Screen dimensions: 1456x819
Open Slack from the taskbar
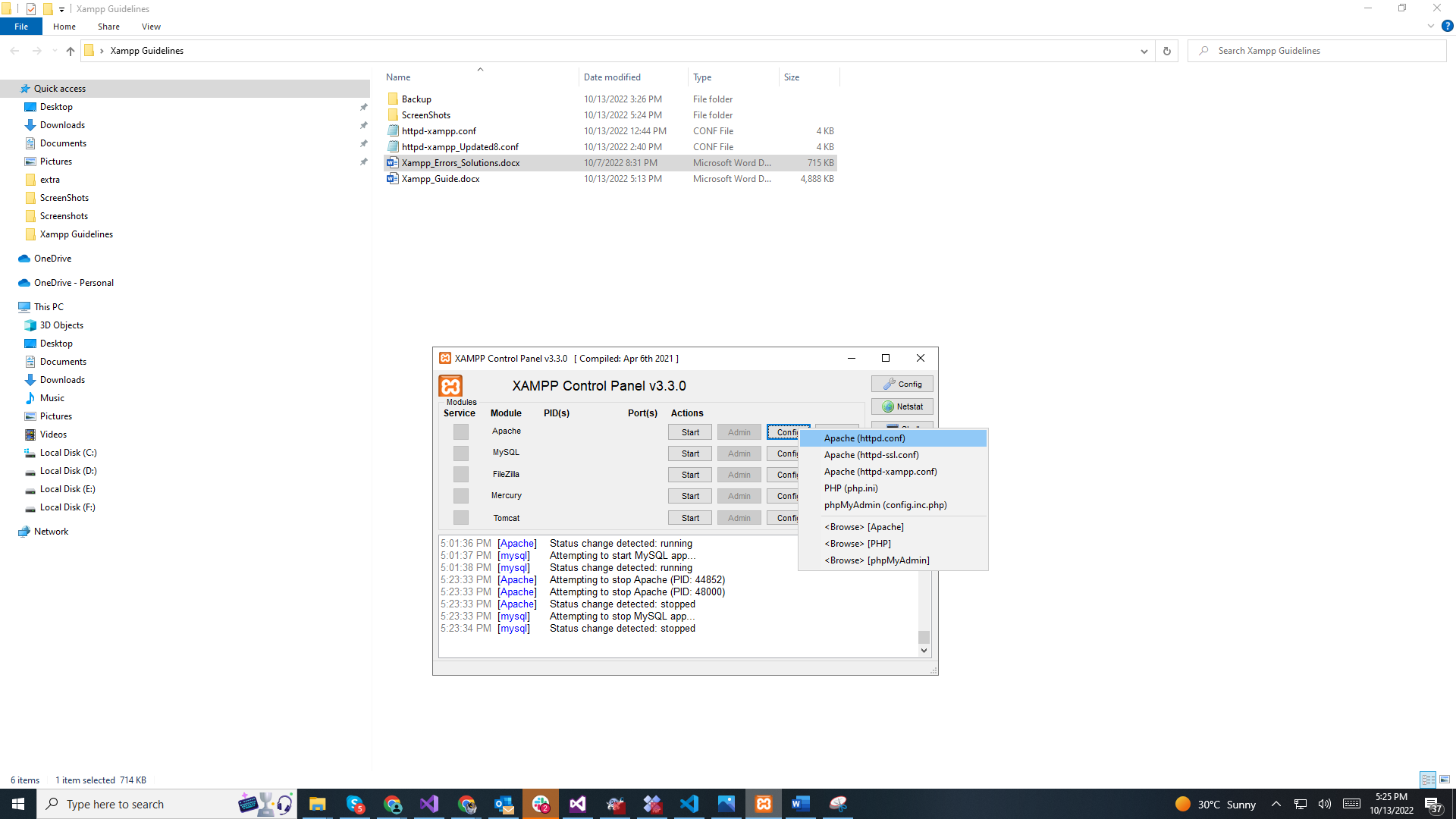point(541,804)
